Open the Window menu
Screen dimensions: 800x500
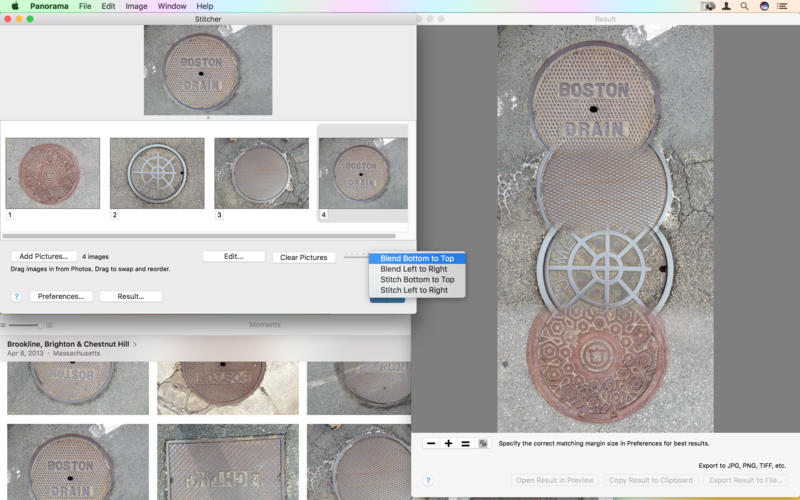click(x=171, y=6)
